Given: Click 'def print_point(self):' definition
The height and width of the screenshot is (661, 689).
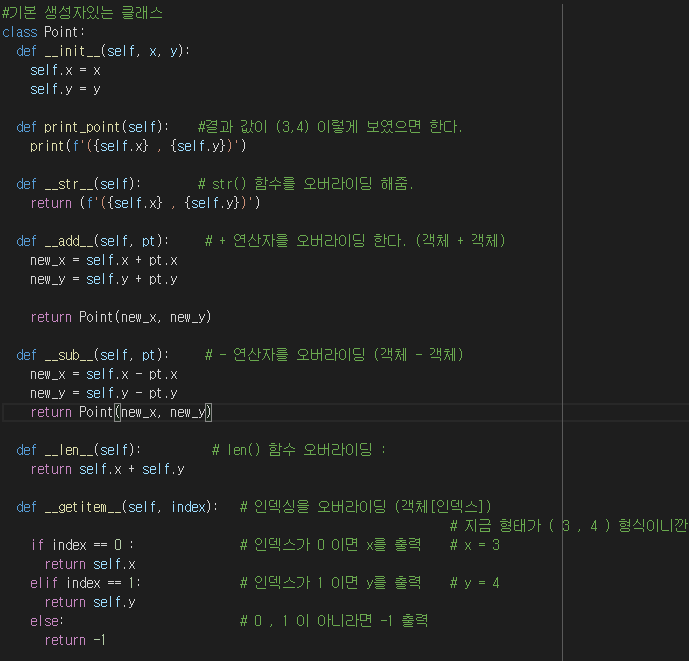Looking at the screenshot, I should [x=93, y=127].
